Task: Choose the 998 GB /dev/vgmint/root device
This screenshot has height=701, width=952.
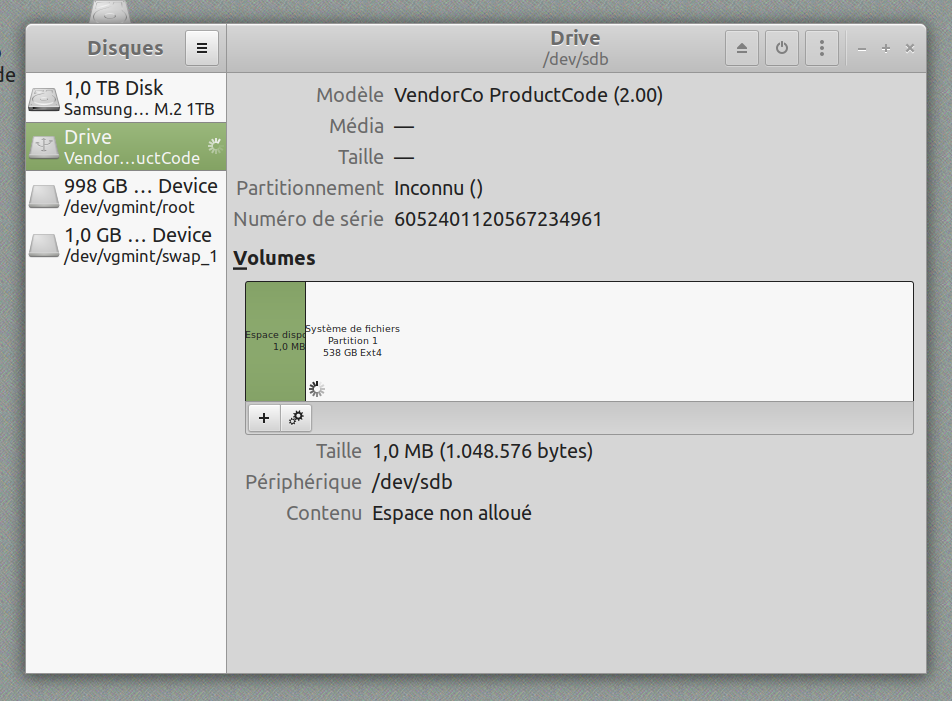Action: (140, 196)
